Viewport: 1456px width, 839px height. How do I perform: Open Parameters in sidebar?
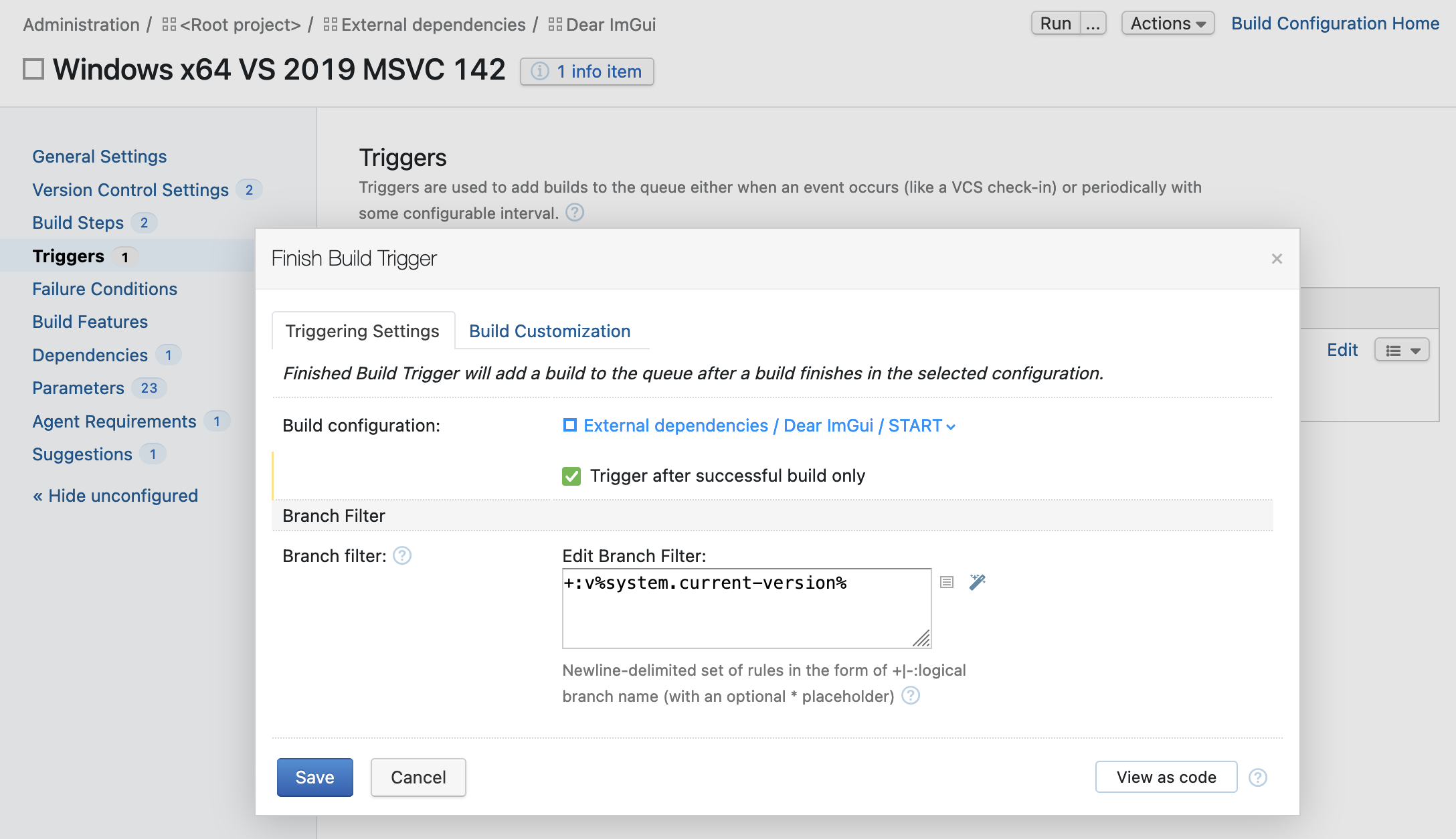point(78,388)
